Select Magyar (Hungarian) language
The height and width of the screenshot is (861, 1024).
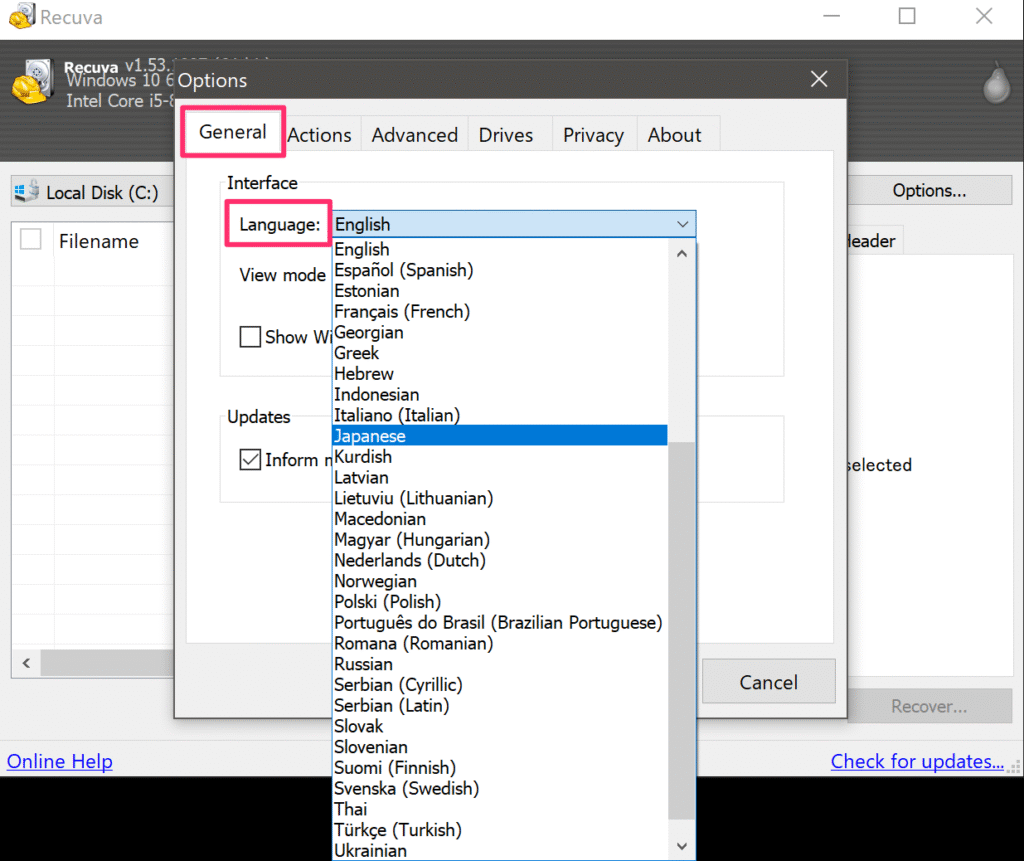coord(500,540)
